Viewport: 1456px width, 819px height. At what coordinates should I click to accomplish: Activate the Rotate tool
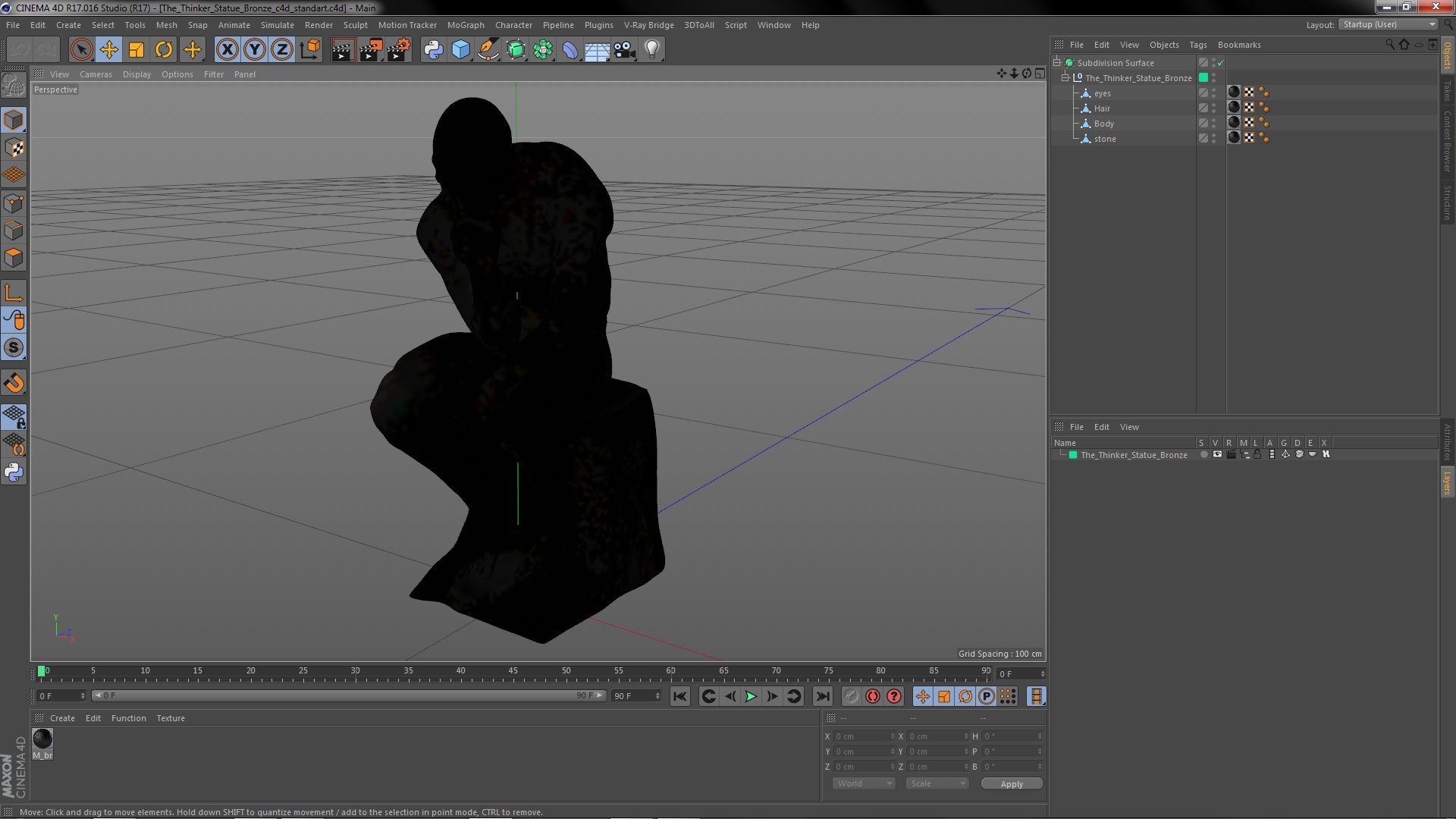coord(164,50)
